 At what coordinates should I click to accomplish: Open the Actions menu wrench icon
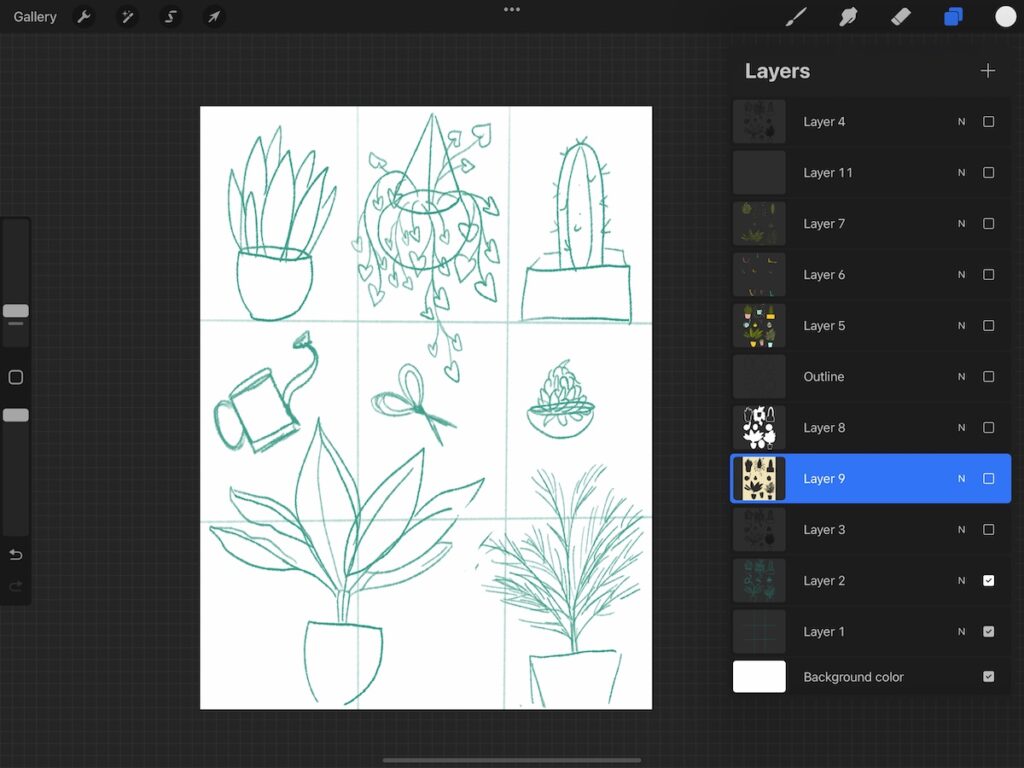(x=85, y=16)
